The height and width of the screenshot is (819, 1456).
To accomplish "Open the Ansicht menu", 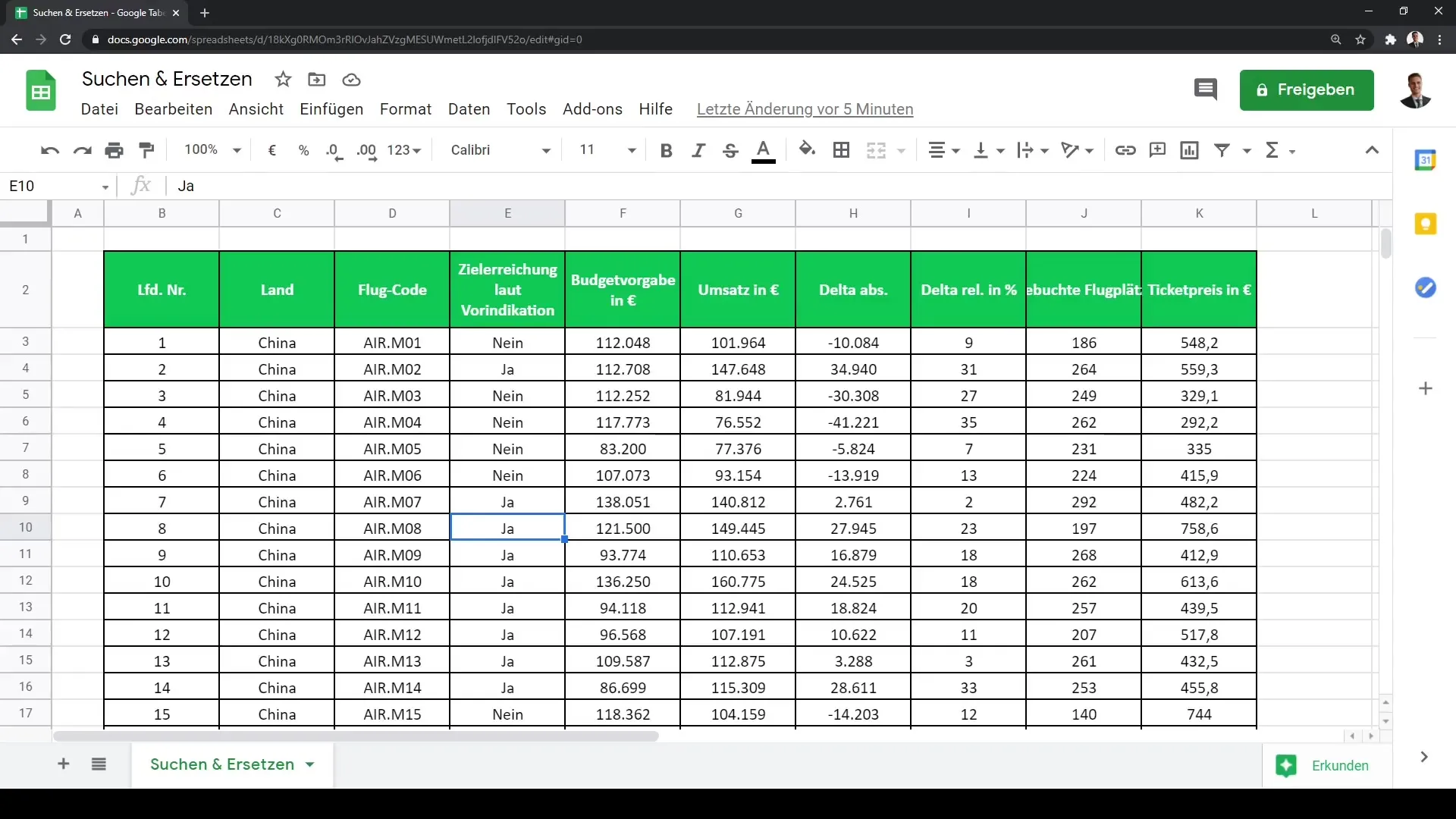I will tap(256, 109).
